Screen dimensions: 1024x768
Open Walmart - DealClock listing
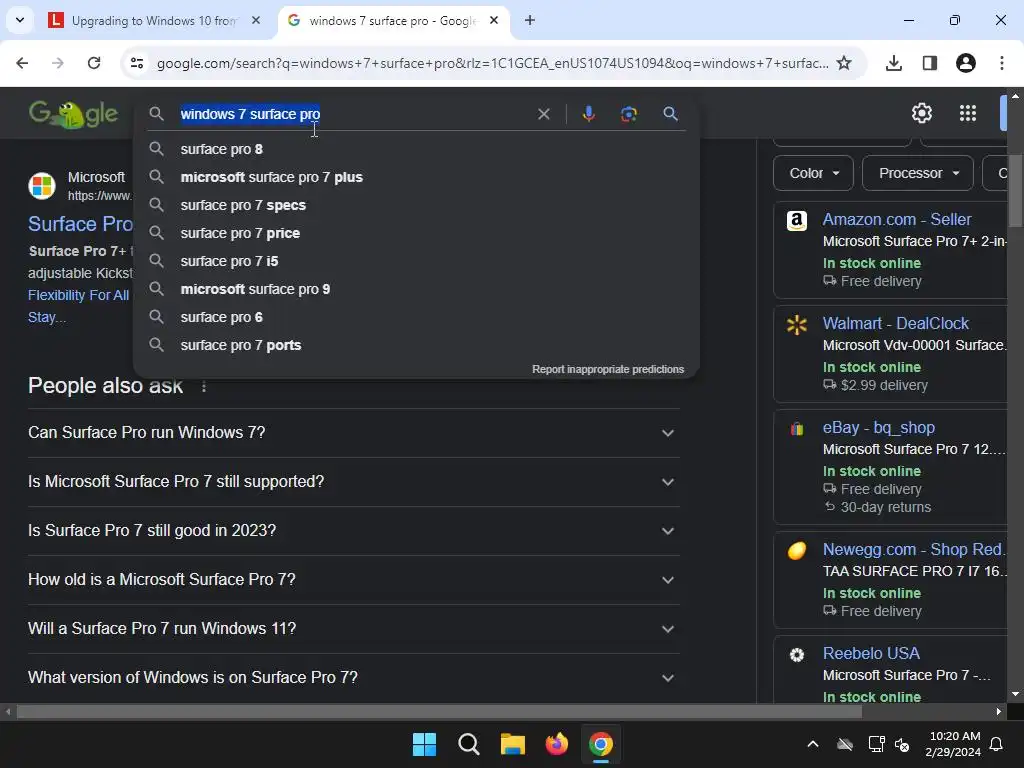[895, 323]
